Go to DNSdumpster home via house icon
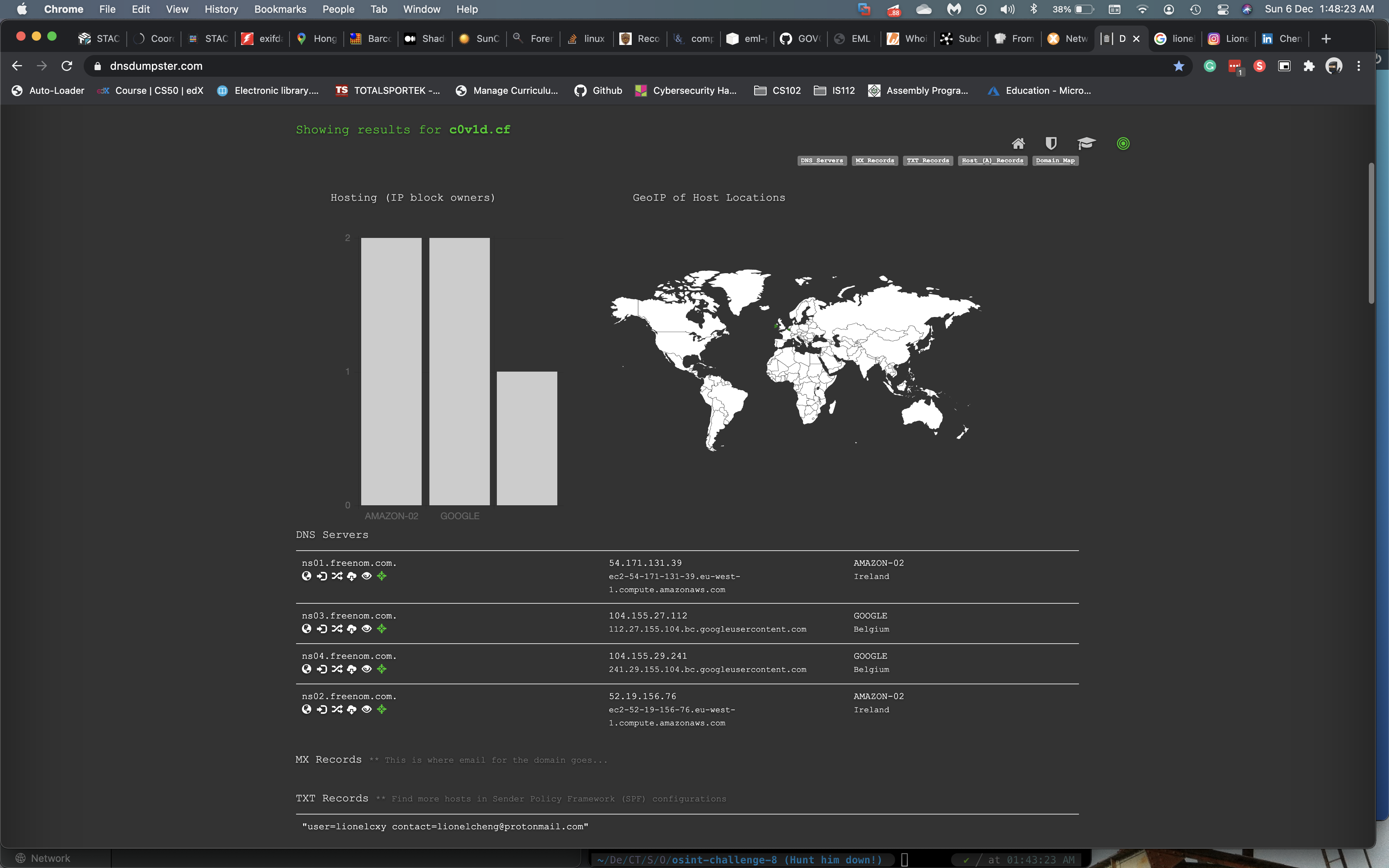The image size is (1389, 868). click(1018, 143)
